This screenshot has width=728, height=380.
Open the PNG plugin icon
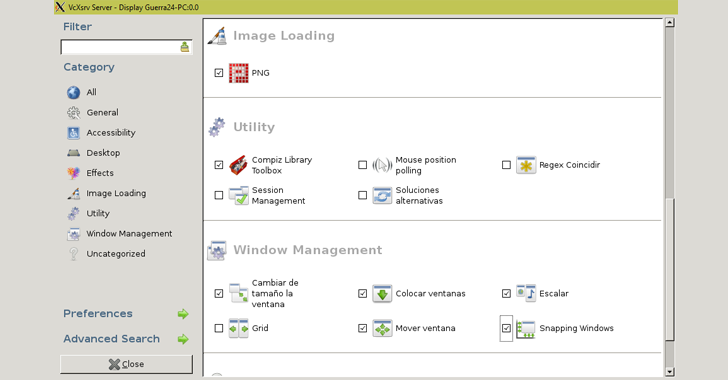(x=239, y=73)
